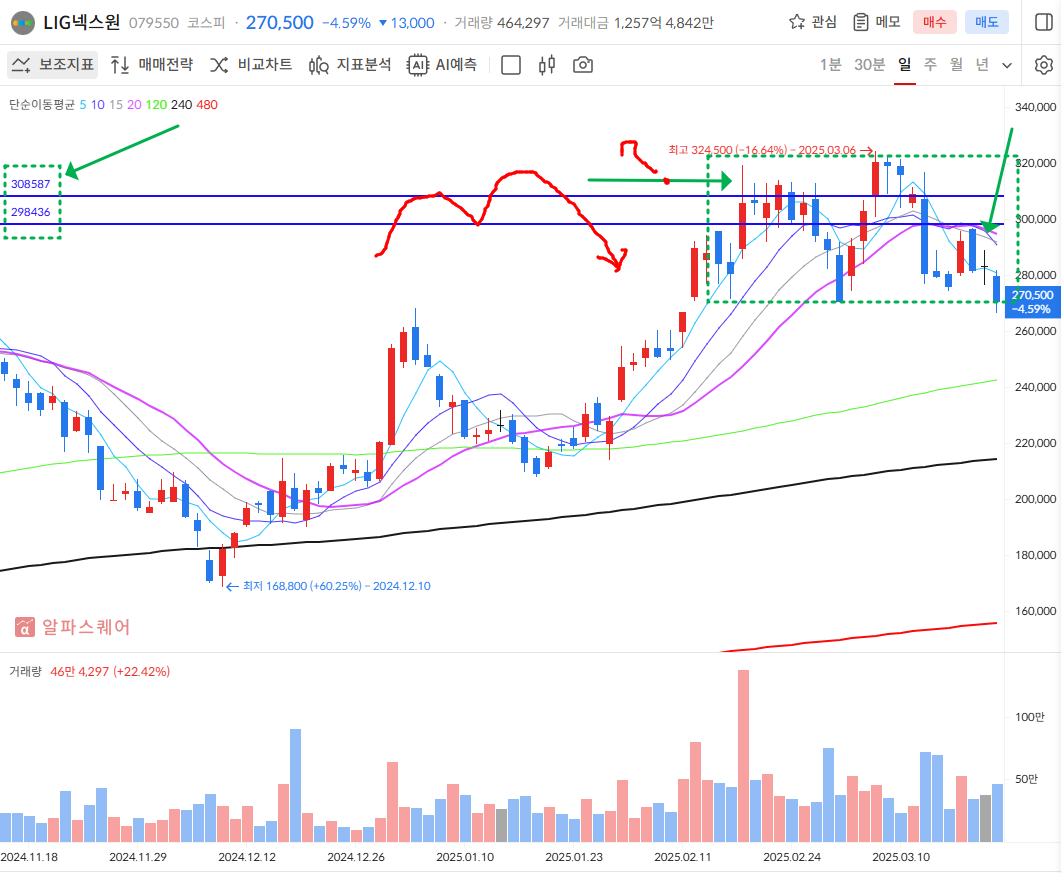
Task: Click the blue 10 moving-average period
Action: pyautogui.click(x=97, y=105)
